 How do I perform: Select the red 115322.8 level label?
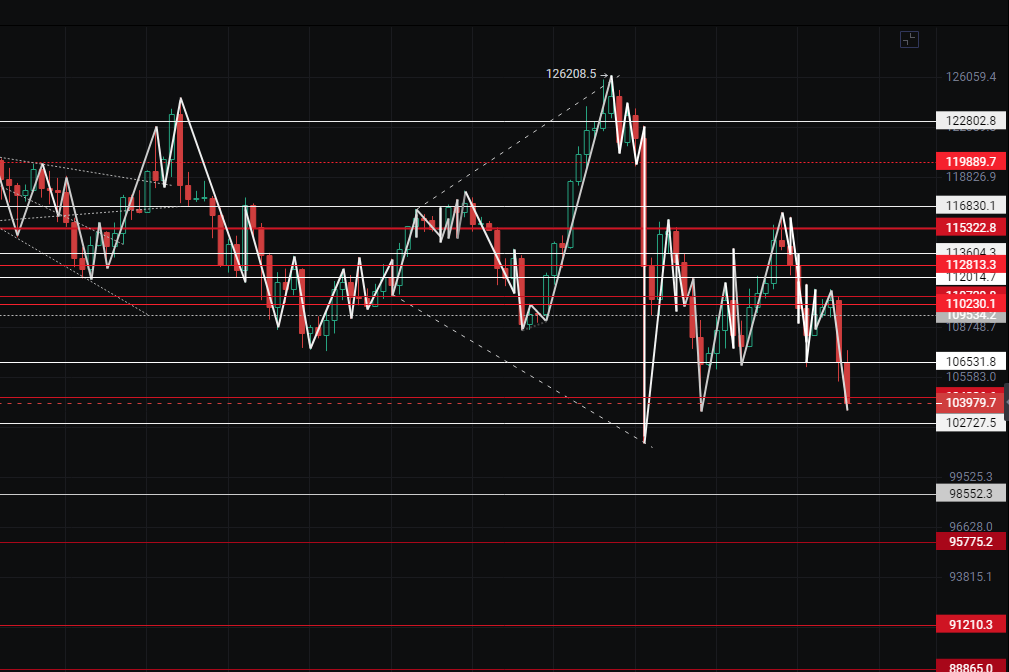pyautogui.click(x=970, y=229)
